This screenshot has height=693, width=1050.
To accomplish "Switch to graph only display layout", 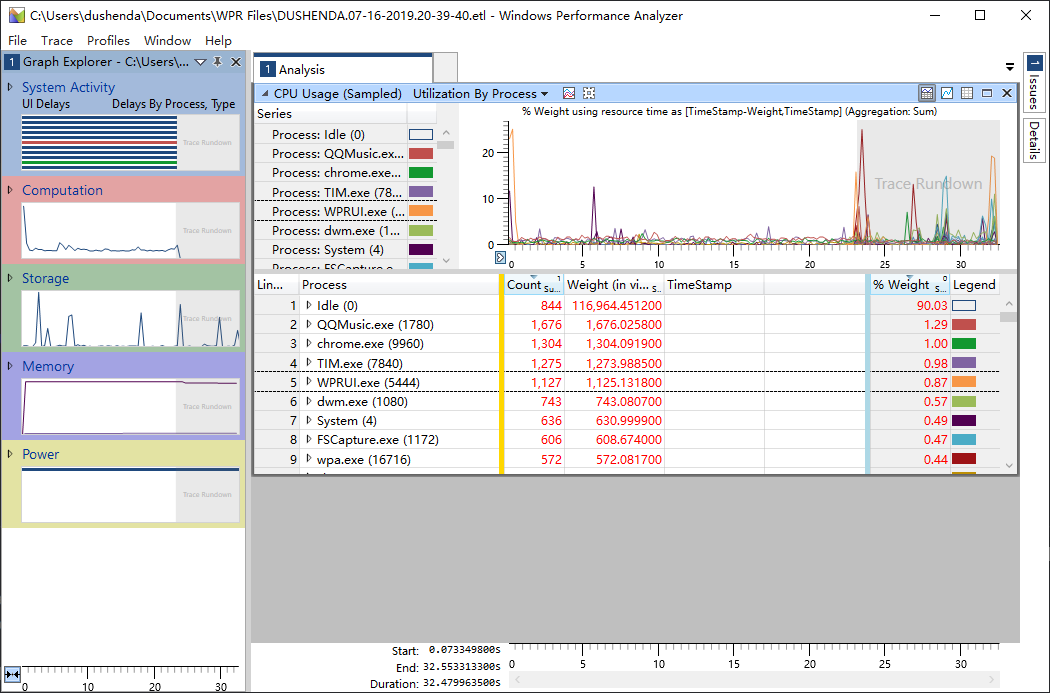I will (x=946, y=93).
